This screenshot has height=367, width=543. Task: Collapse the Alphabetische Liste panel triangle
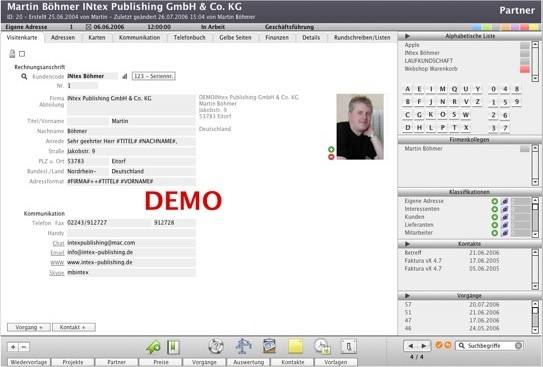pyautogui.click(x=407, y=36)
